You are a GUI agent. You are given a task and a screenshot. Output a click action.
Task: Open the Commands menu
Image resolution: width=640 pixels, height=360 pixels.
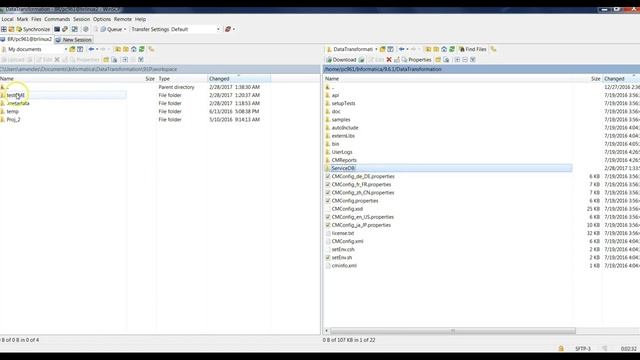[57, 19]
